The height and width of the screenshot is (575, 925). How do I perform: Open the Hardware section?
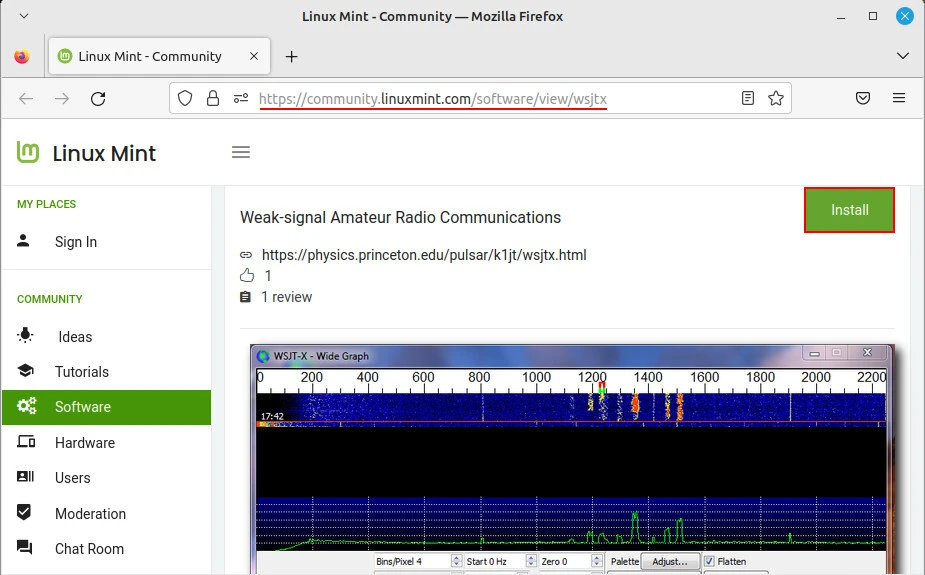[x=85, y=443]
